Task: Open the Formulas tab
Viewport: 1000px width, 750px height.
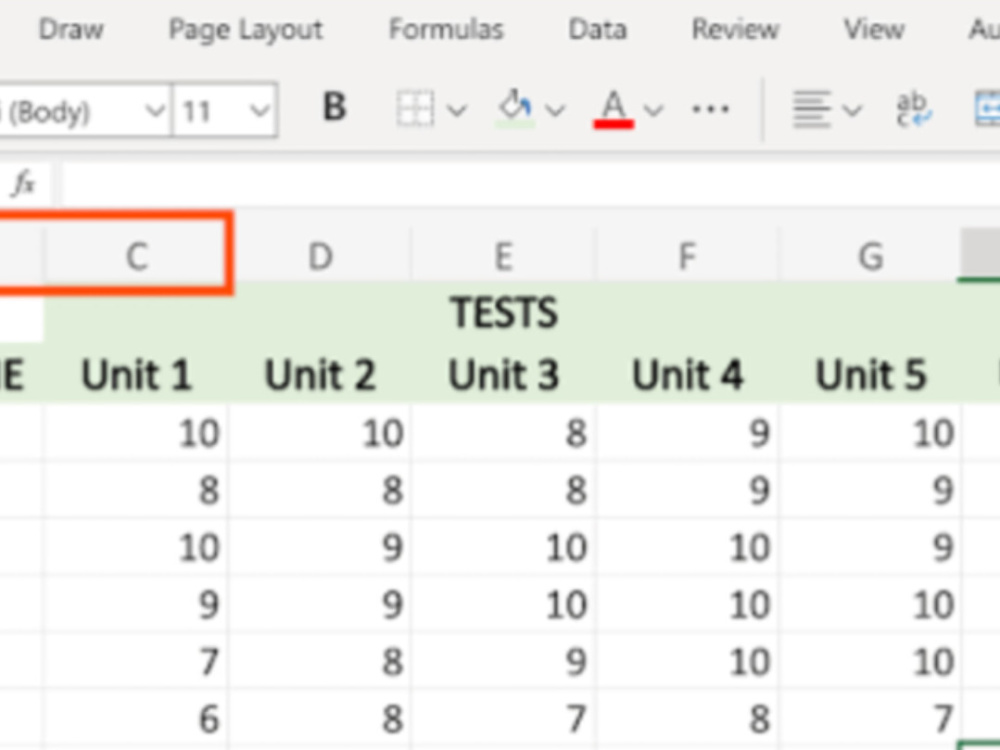Action: (x=446, y=29)
